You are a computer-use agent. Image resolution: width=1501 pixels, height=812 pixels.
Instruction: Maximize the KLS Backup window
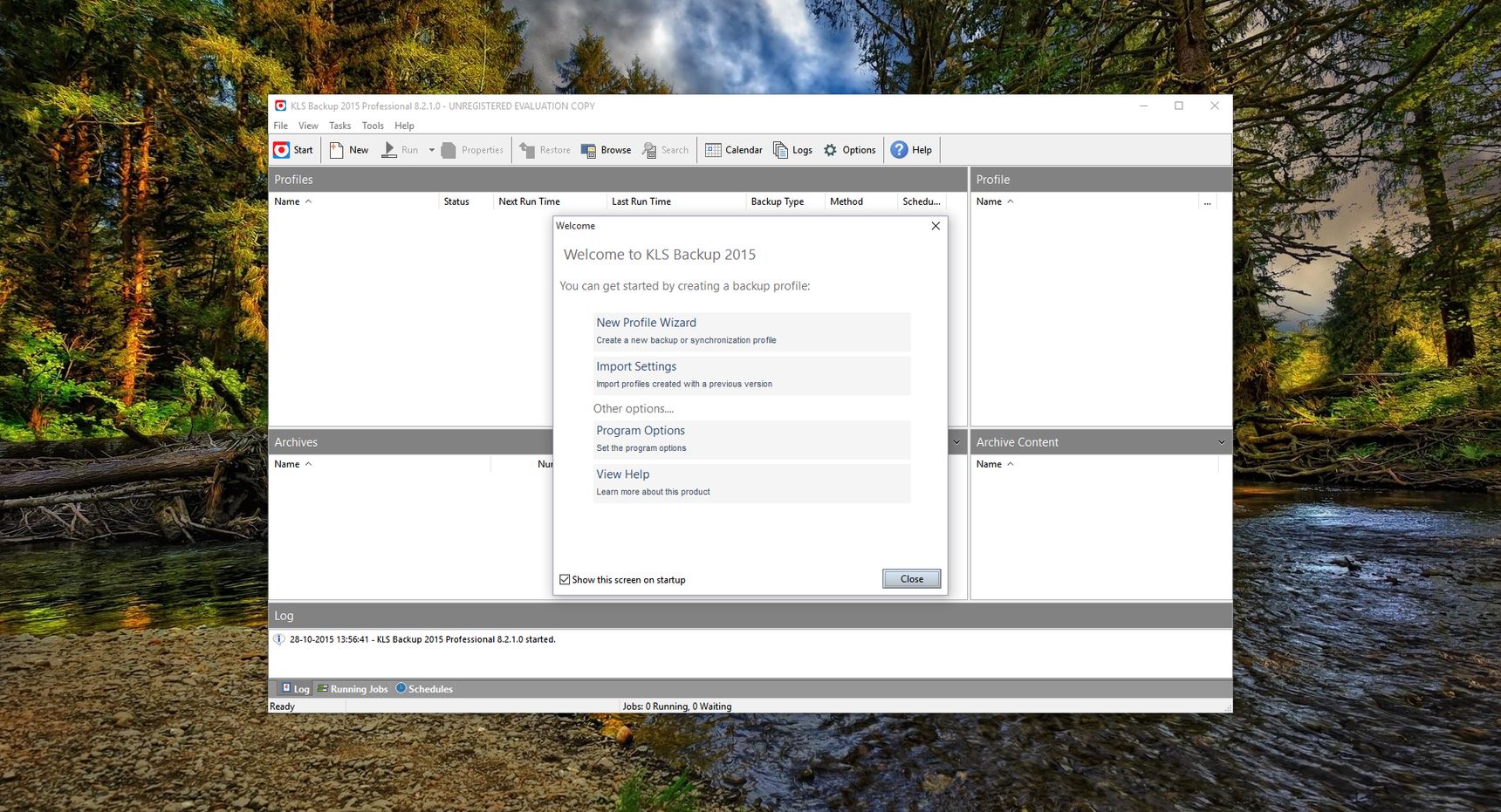(1178, 106)
